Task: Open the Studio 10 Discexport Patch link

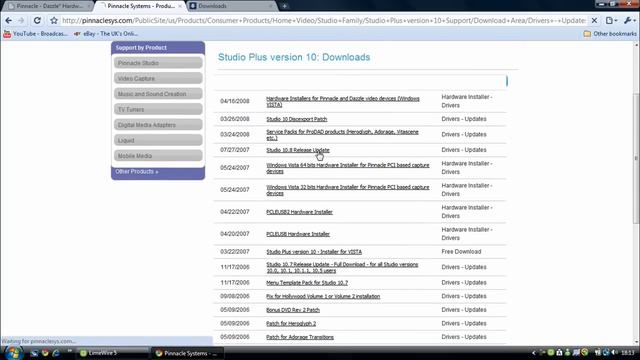Action: 297,119
